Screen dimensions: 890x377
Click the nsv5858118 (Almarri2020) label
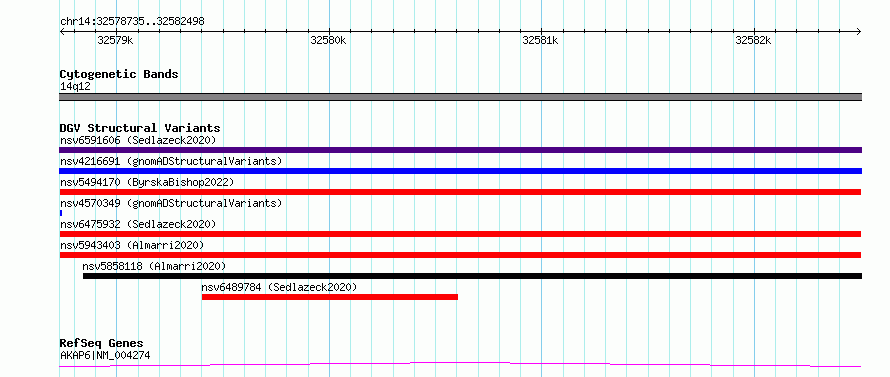[x=154, y=266]
